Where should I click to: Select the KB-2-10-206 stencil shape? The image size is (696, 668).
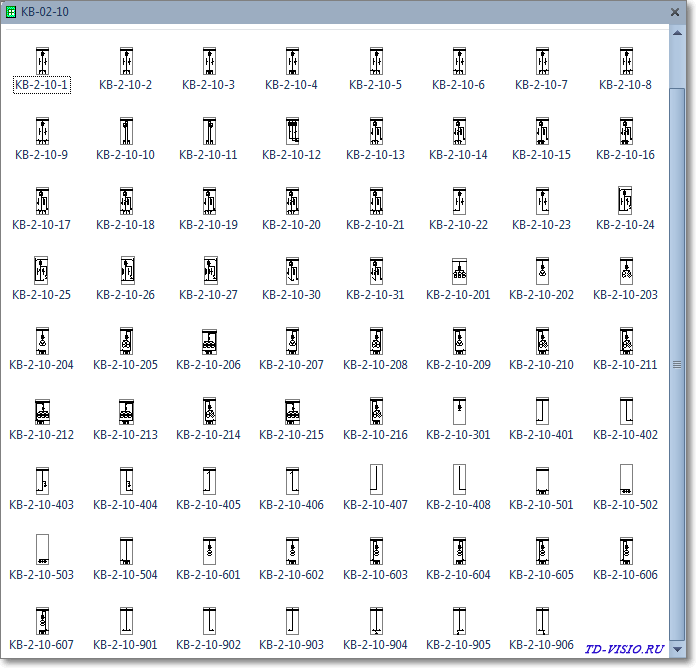[x=209, y=342]
